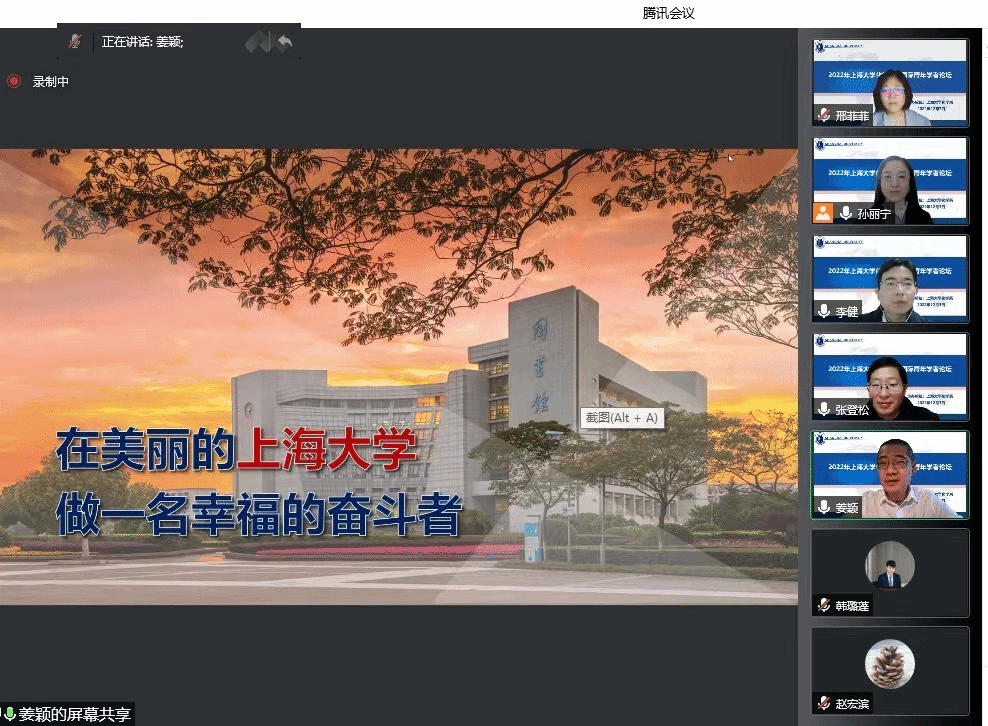The image size is (988, 726).
Task: Click muted mic icon beside 韩璐莲
Action: click(x=823, y=605)
